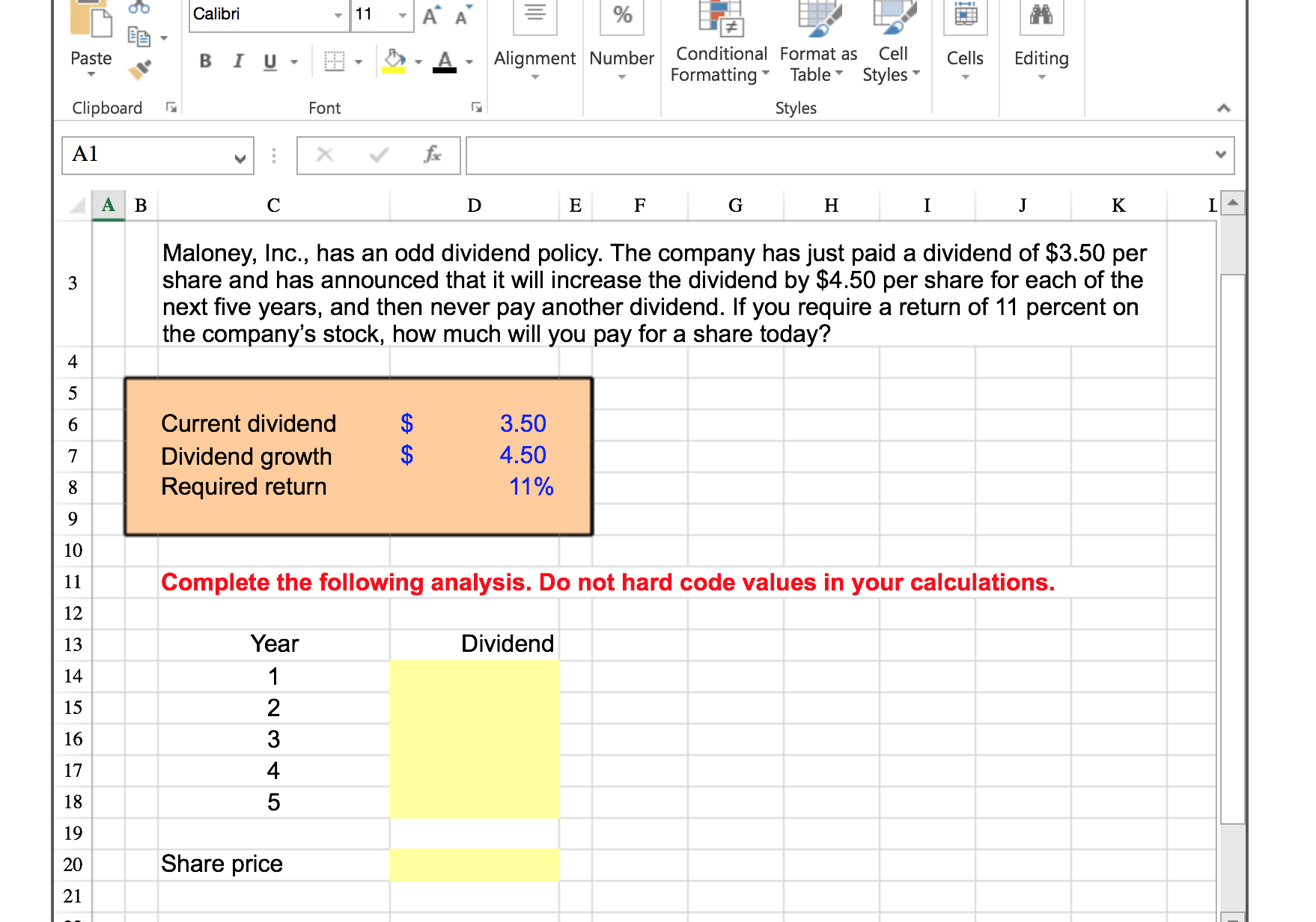Click the Enter checkmark in formula bar
Viewport: 1316px width, 922px height.
tap(379, 155)
